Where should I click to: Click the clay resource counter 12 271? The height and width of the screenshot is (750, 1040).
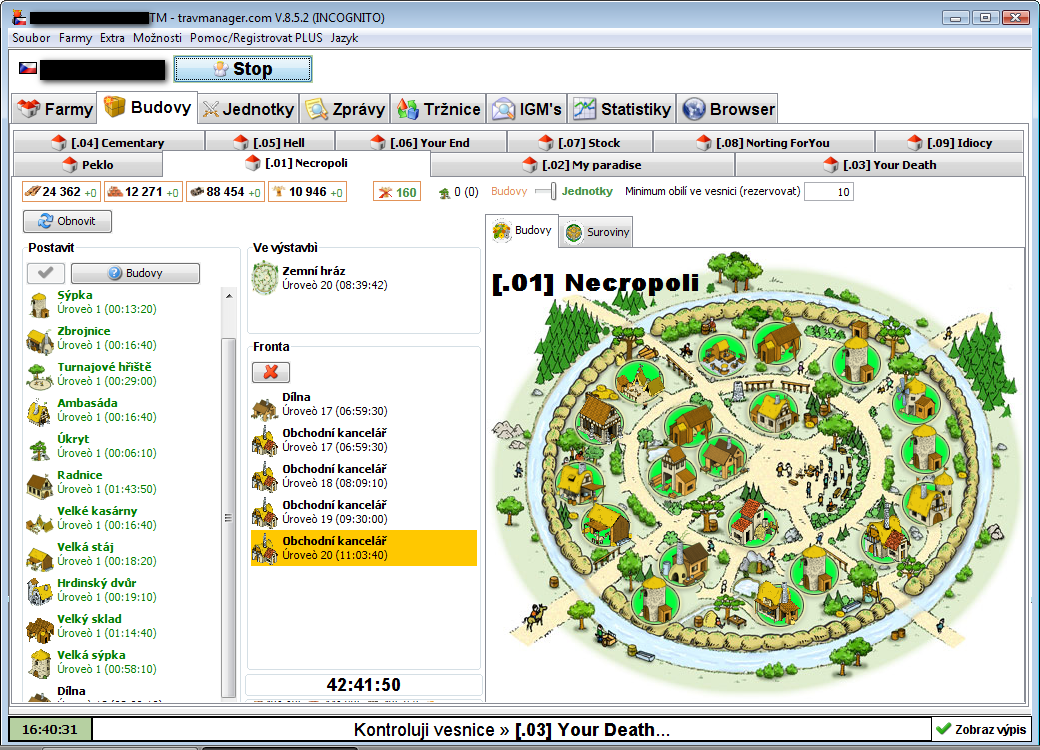point(143,192)
